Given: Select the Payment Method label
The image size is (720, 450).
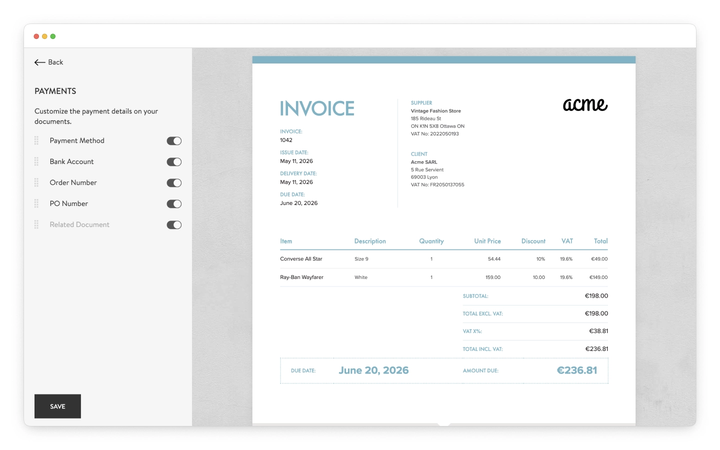Looking at the screenshot, I should (x=77, y=141).
